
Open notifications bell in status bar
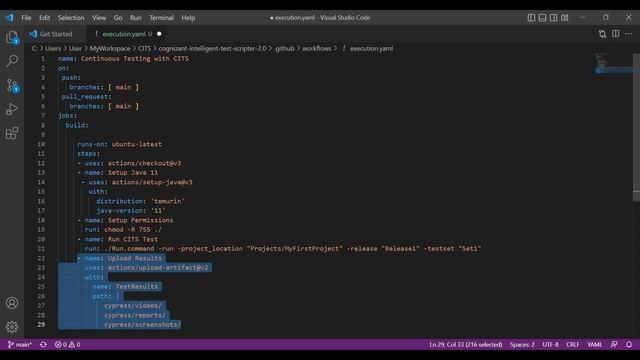click(629, 345)
